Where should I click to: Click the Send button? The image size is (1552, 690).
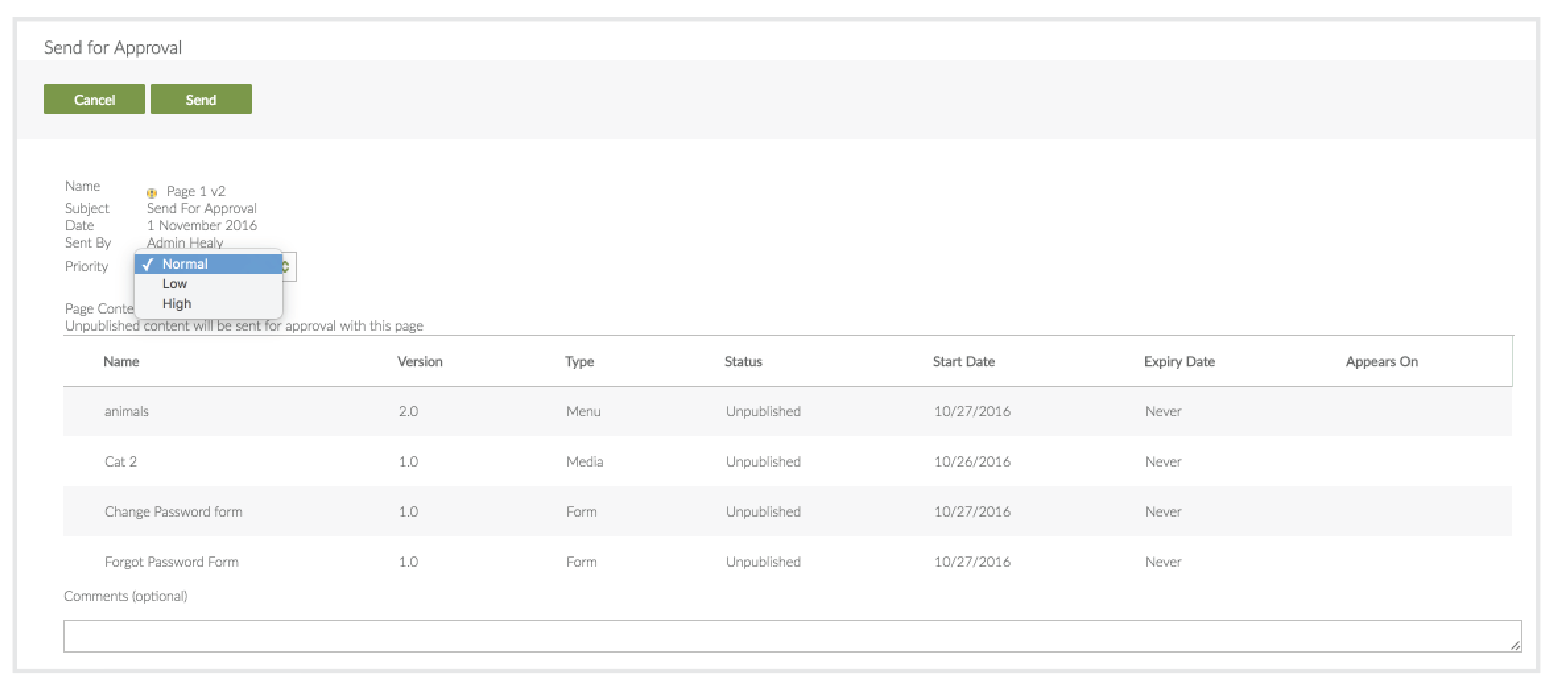click(201, 100)
